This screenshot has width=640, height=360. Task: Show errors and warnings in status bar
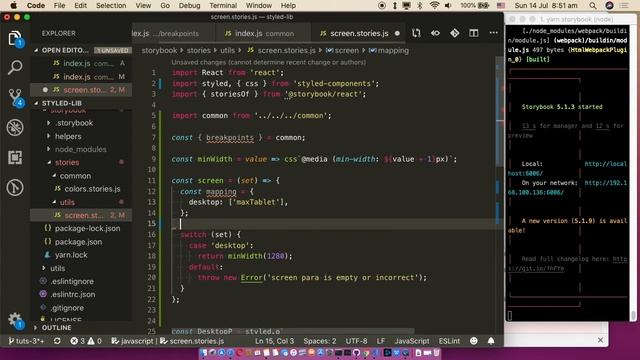(x=86, y=341)
